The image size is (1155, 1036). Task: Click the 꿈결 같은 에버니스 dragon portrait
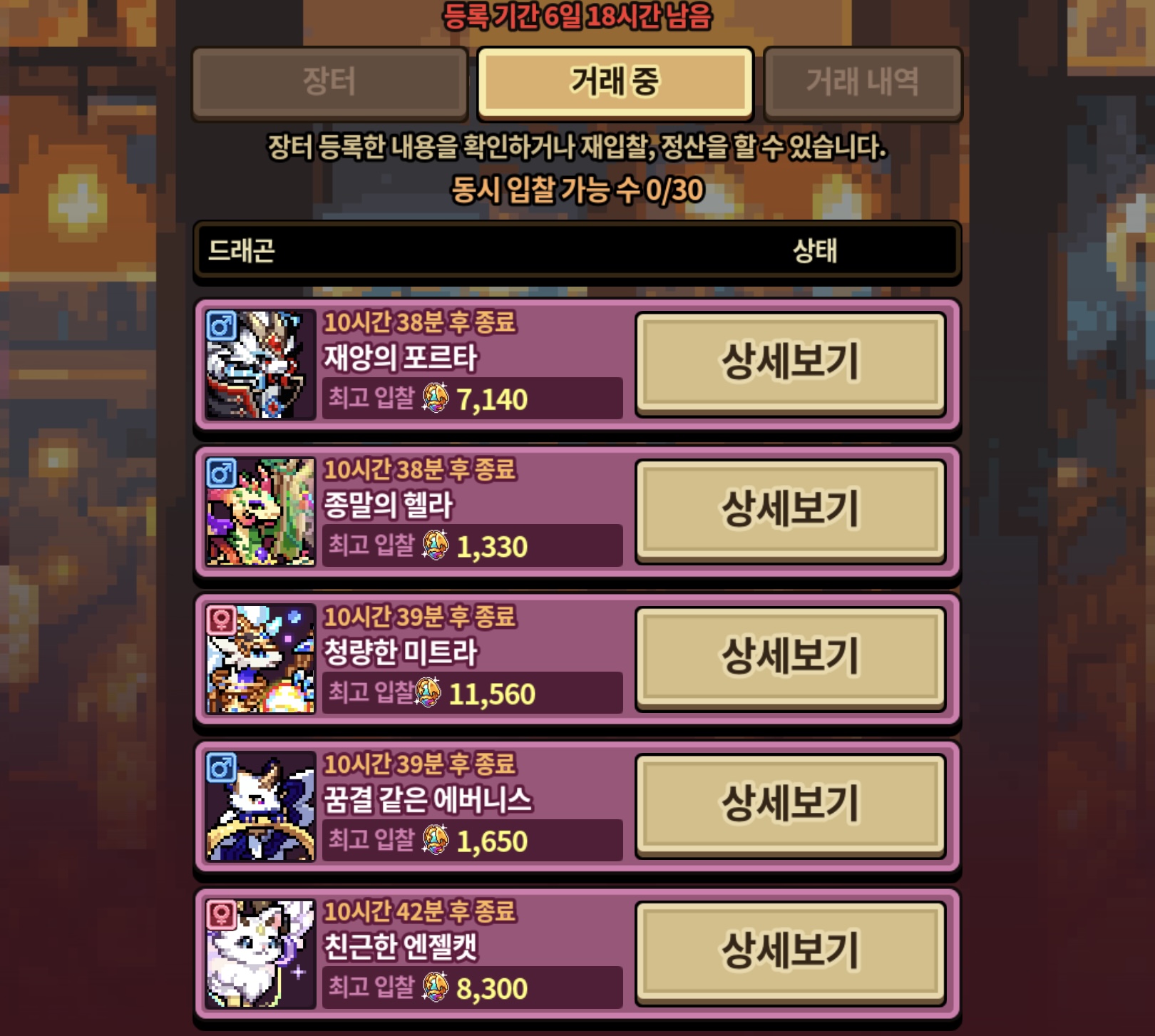260,806
